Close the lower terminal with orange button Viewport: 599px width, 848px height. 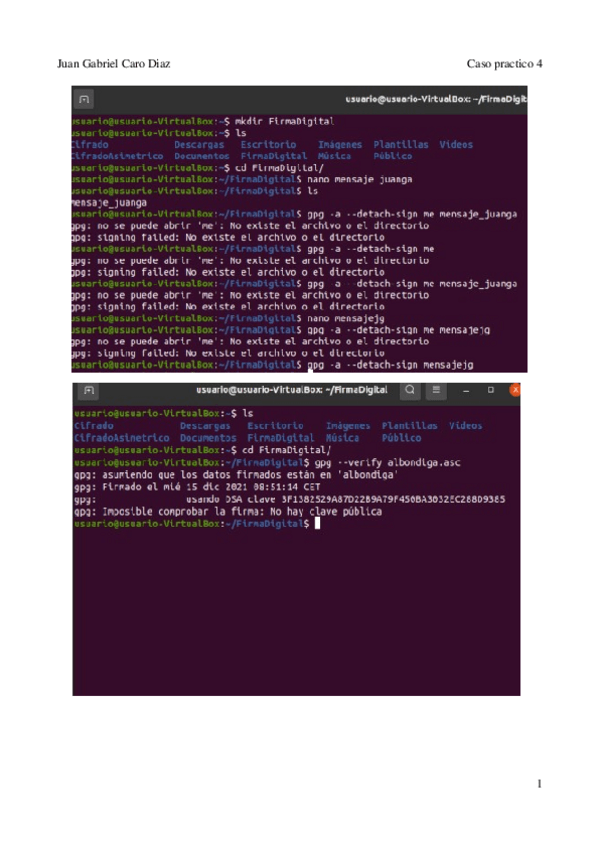(x=515, y=389)
